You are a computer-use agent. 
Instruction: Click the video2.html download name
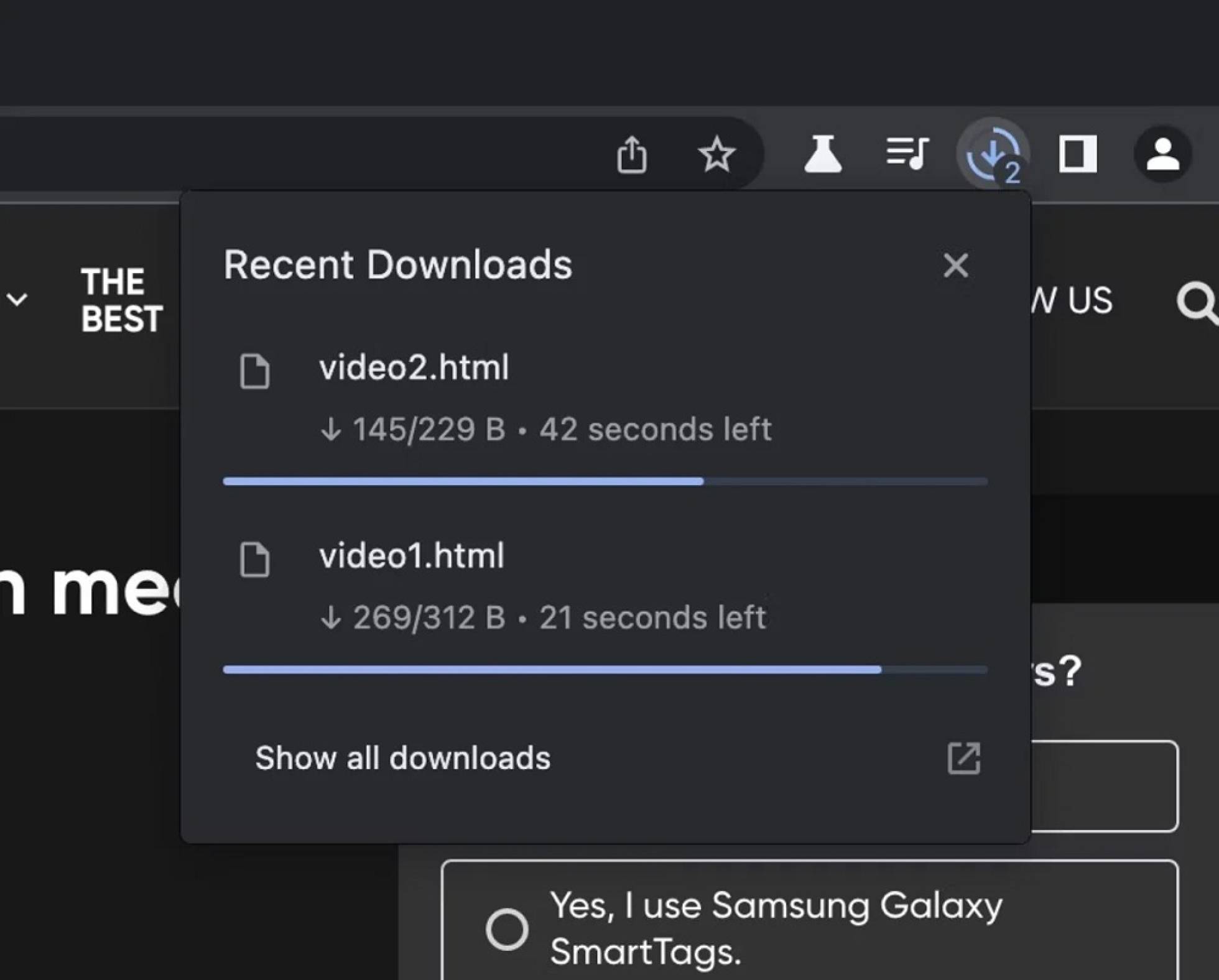point(414,367)
